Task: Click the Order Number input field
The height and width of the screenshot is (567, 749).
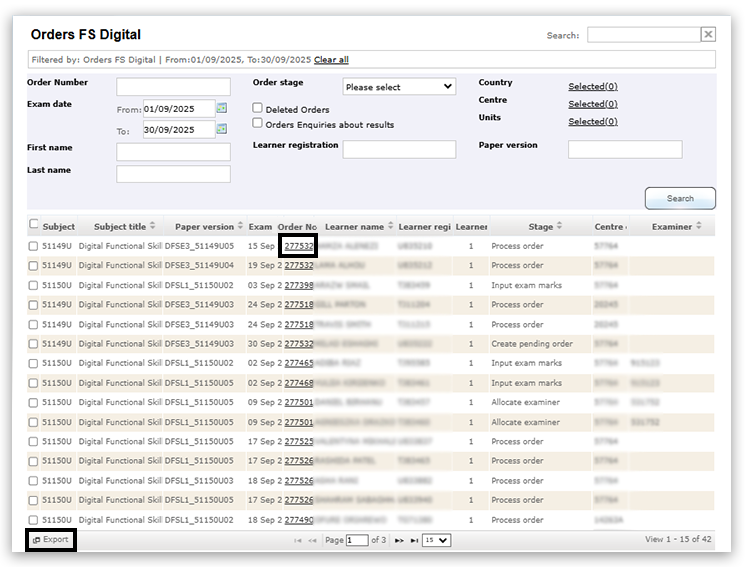Action: point(173,87)
